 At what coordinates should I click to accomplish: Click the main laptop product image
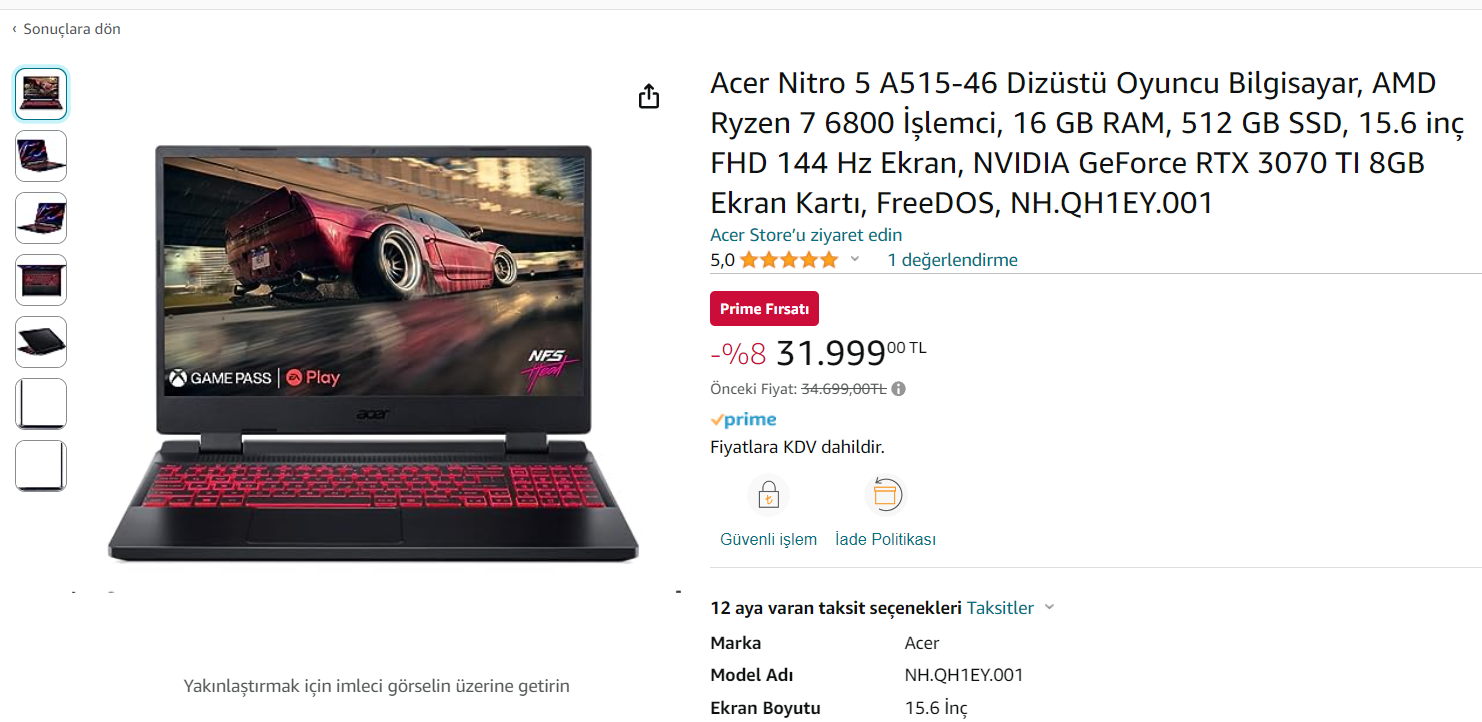click(x=373, y=353)
